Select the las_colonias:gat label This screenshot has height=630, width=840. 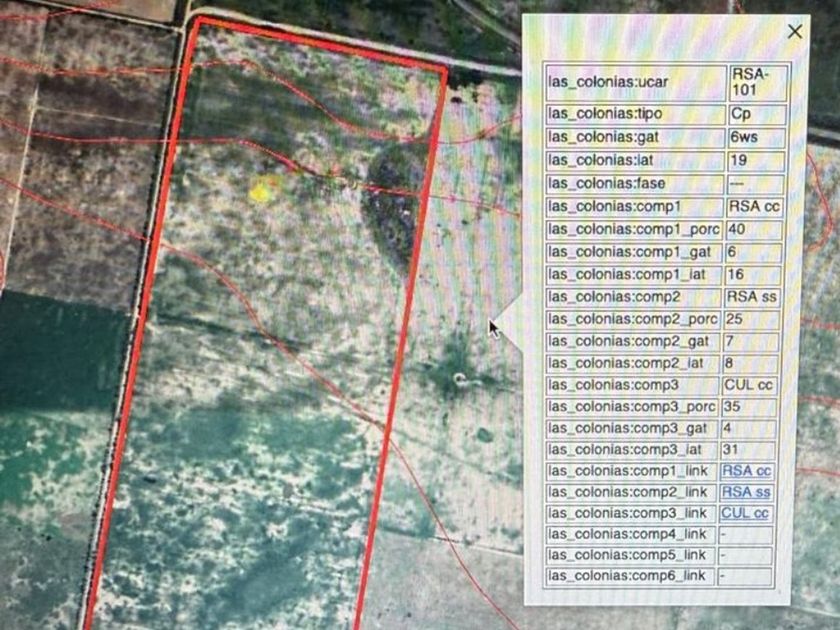coord(603,137)
